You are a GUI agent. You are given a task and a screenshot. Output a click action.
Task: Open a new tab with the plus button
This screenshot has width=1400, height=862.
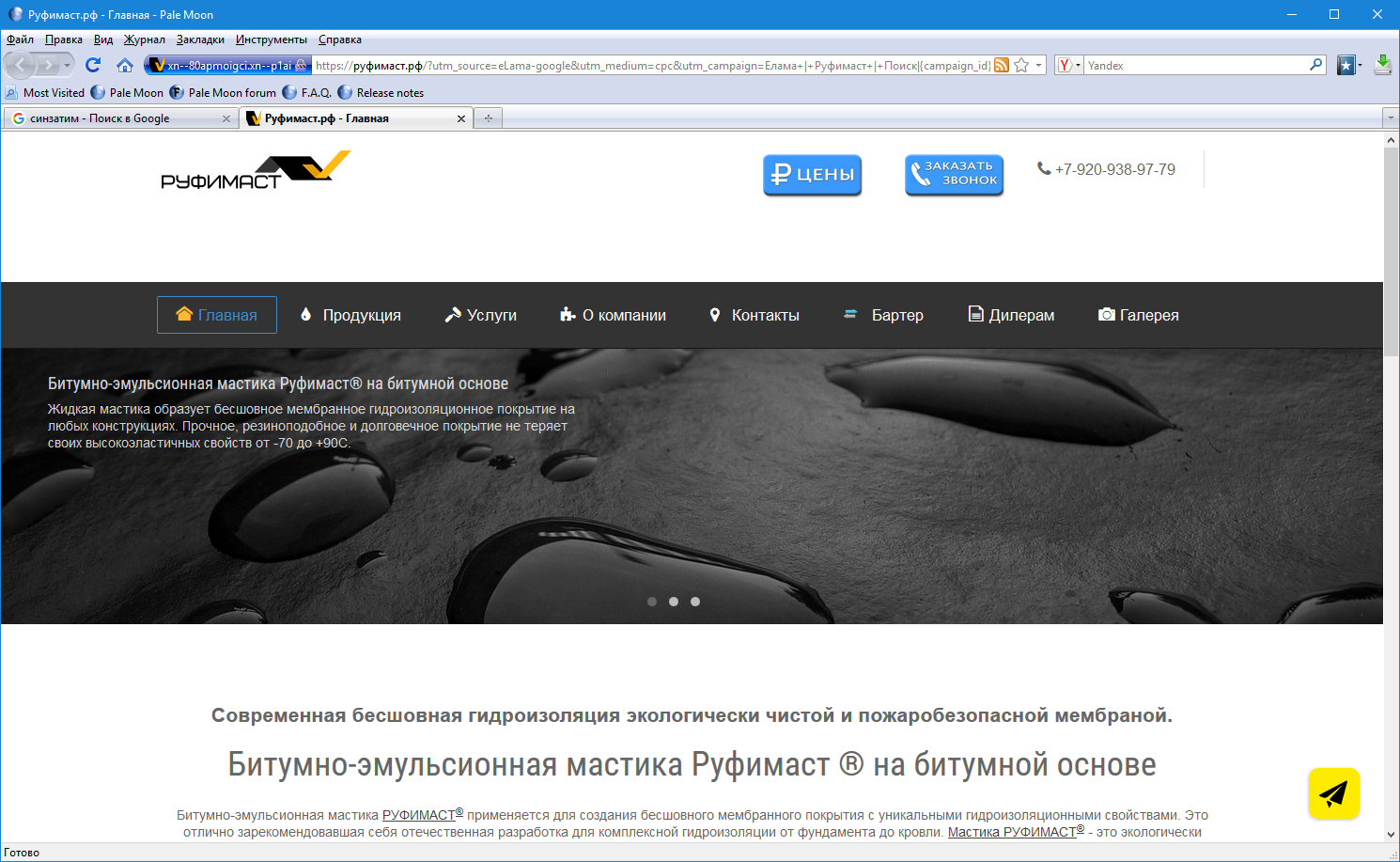[x=489, y=118]
